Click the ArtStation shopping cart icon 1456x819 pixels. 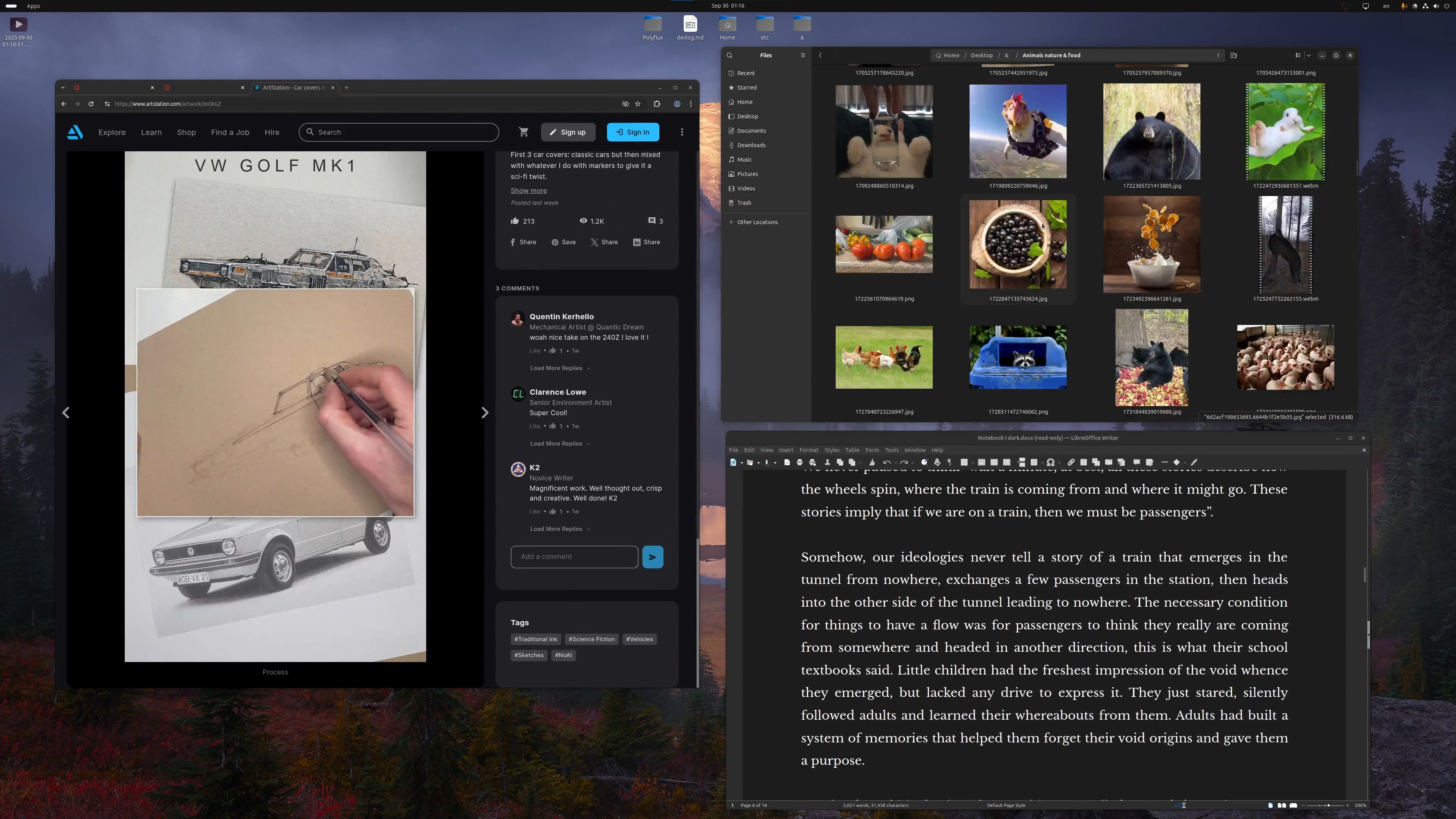click(523, 132)
